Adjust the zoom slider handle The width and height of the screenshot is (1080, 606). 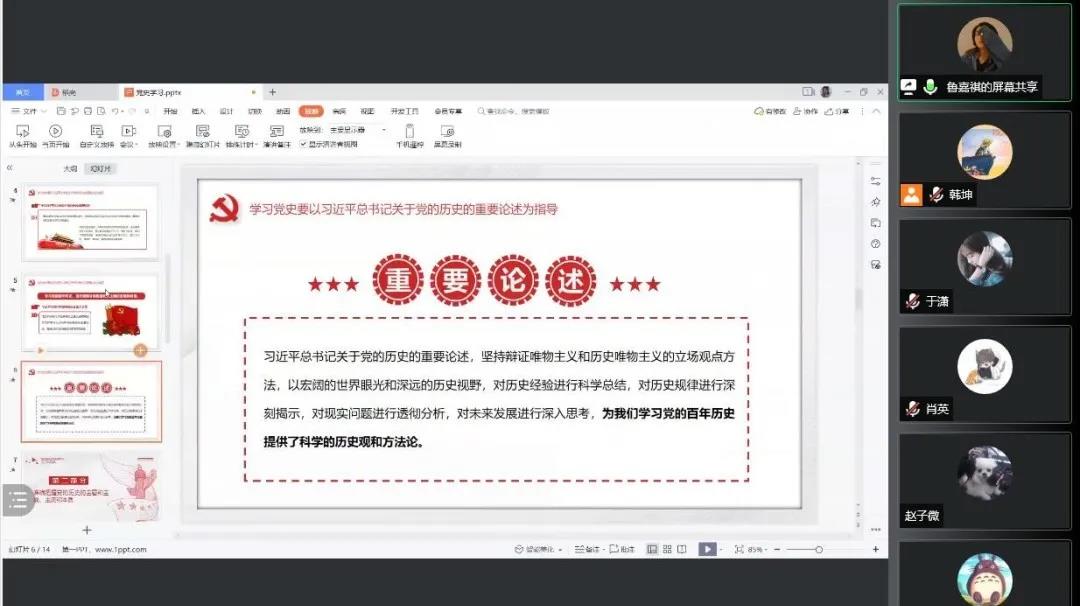pyautogui.click(x=819, y=549)
